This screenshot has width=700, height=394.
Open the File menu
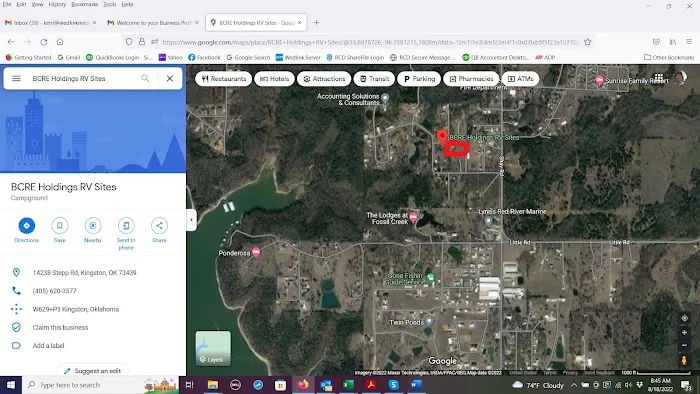pos(7,4)
